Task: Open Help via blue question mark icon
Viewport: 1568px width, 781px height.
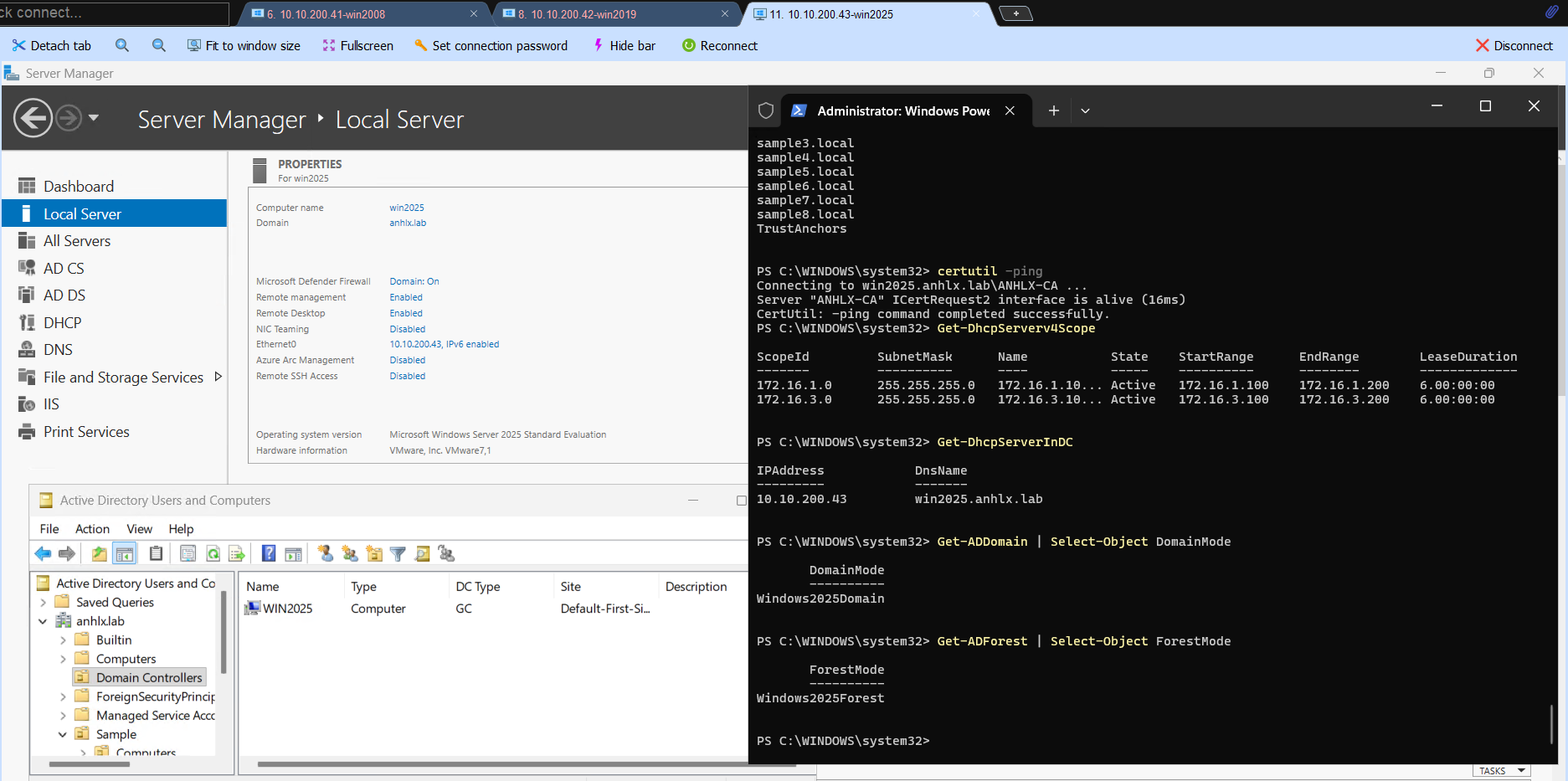Action: [x=269, y=553]
